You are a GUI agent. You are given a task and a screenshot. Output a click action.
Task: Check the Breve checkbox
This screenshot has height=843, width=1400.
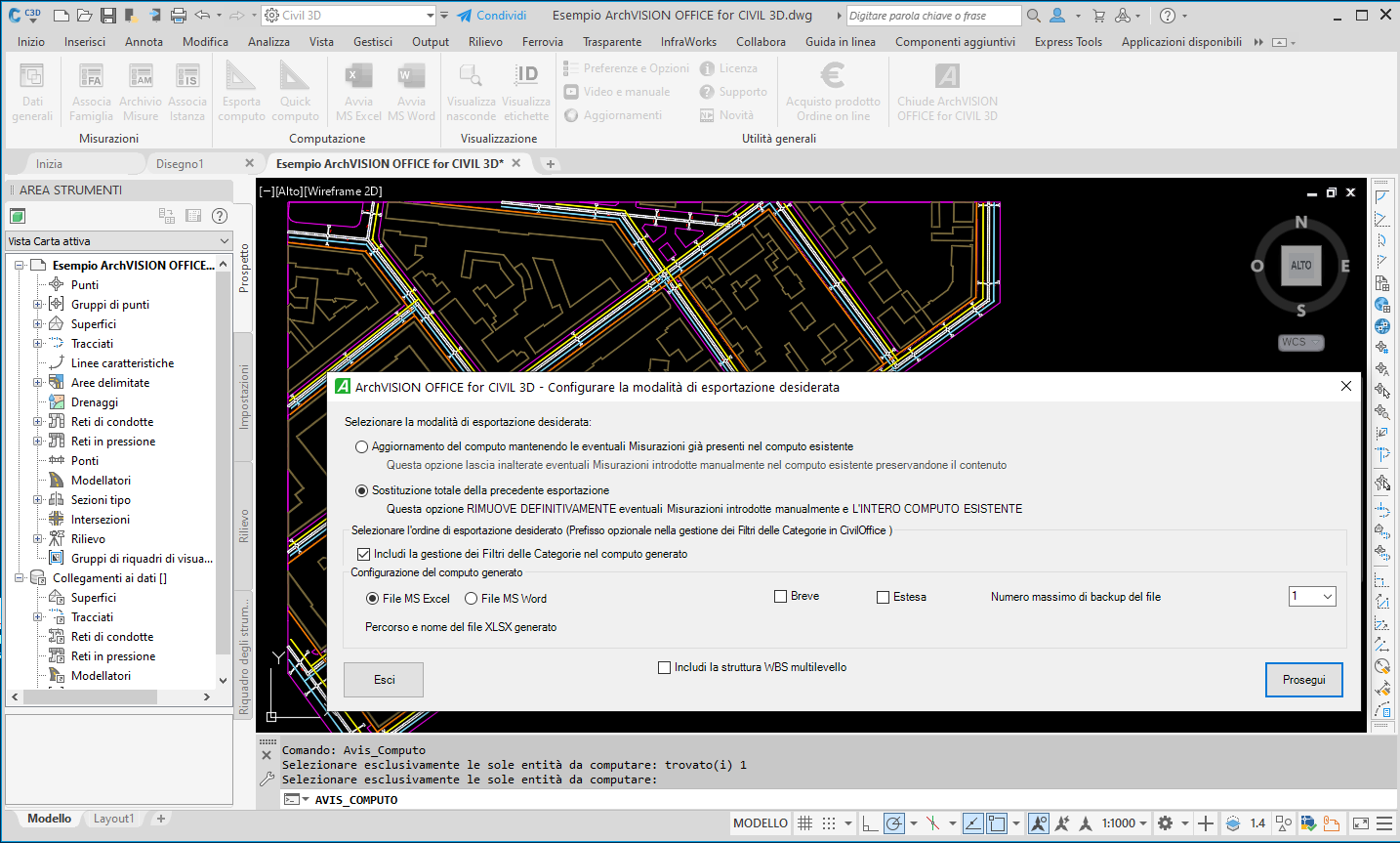780,597
